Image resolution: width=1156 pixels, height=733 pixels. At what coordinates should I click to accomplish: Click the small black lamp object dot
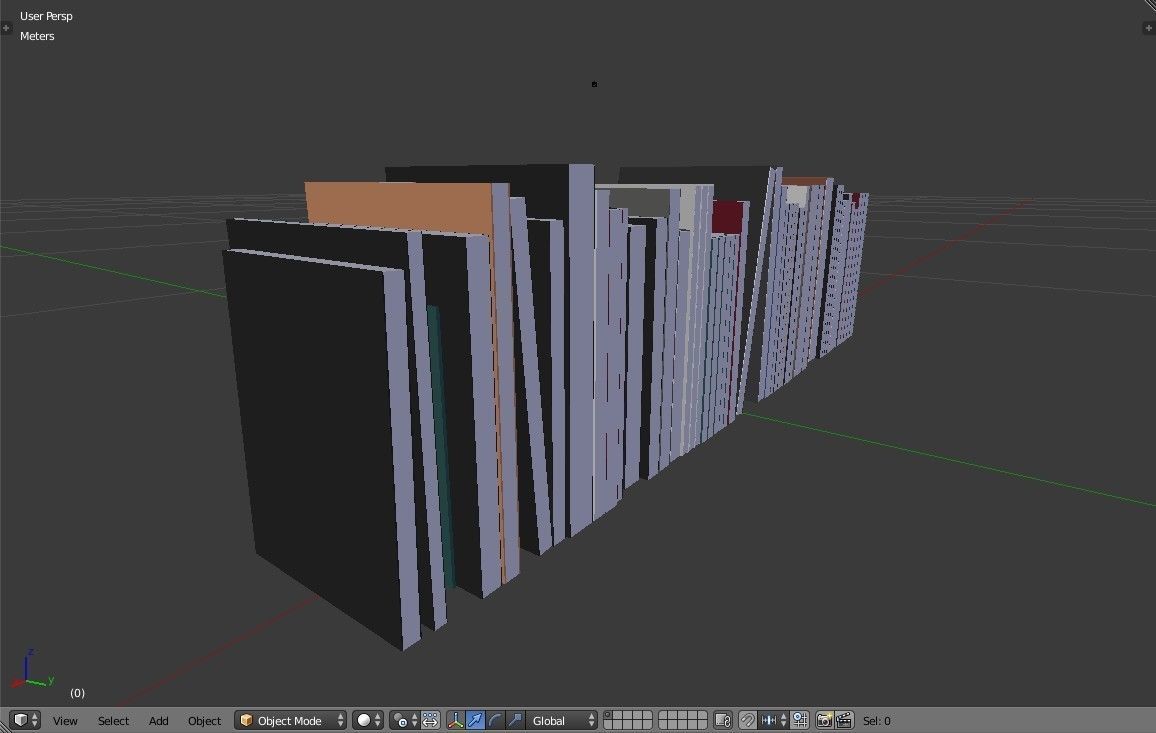[x=594, y=84]
